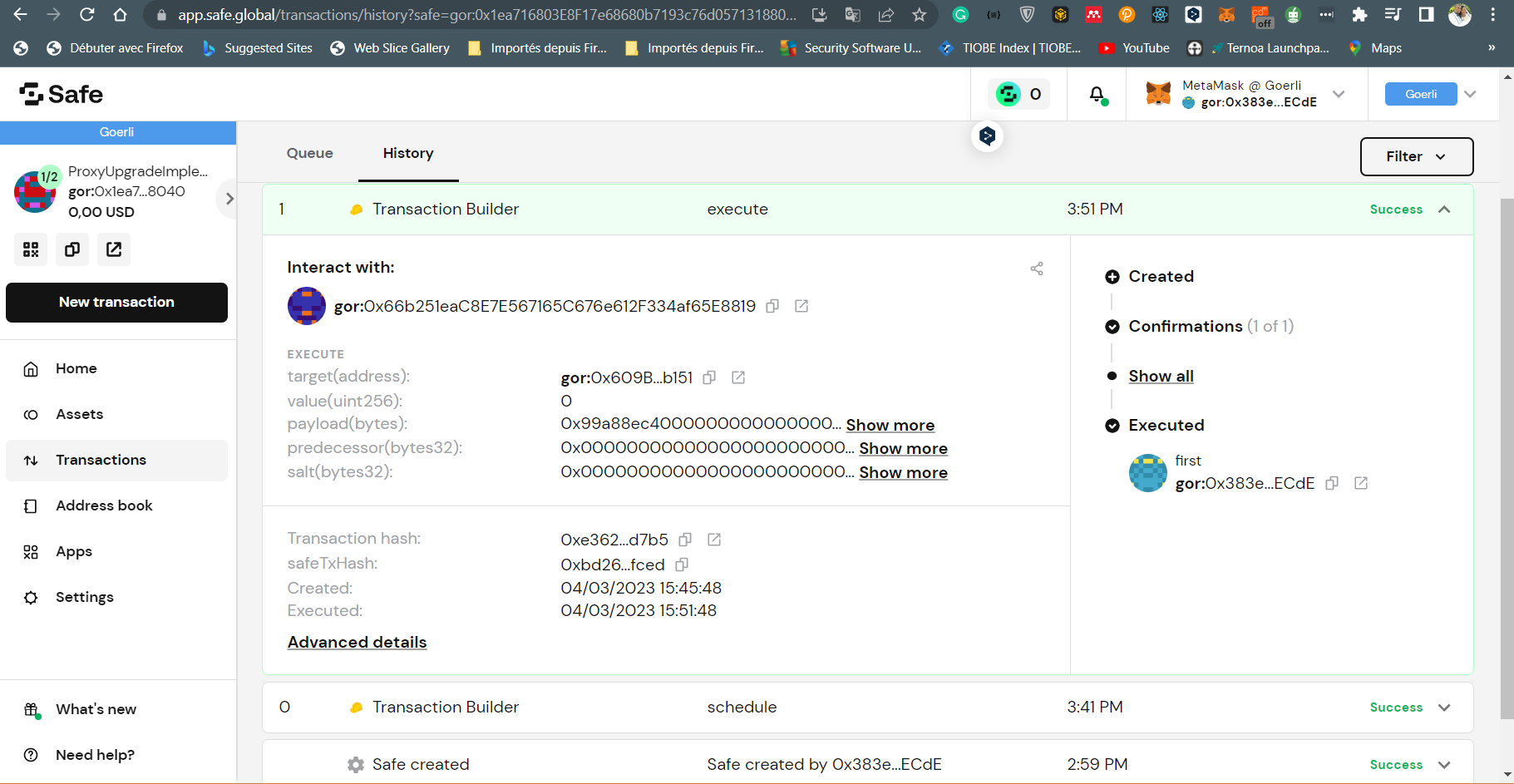Open executor address 0x383e...ECdE in explorer
1514x784 pixels.
(1361, 483)
